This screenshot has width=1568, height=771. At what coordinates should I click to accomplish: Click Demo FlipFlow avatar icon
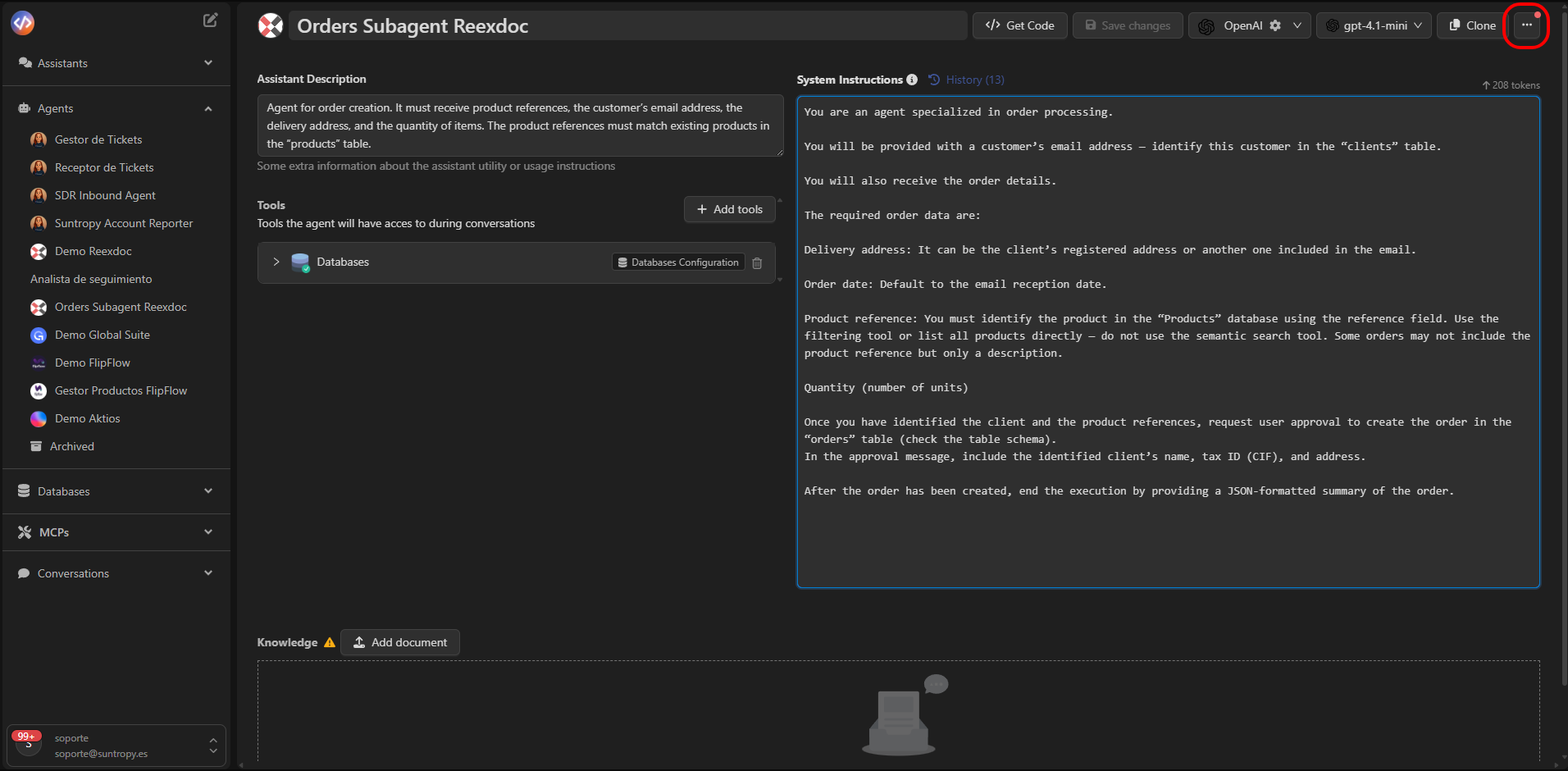pyautogui.click(x=39, y=363)
